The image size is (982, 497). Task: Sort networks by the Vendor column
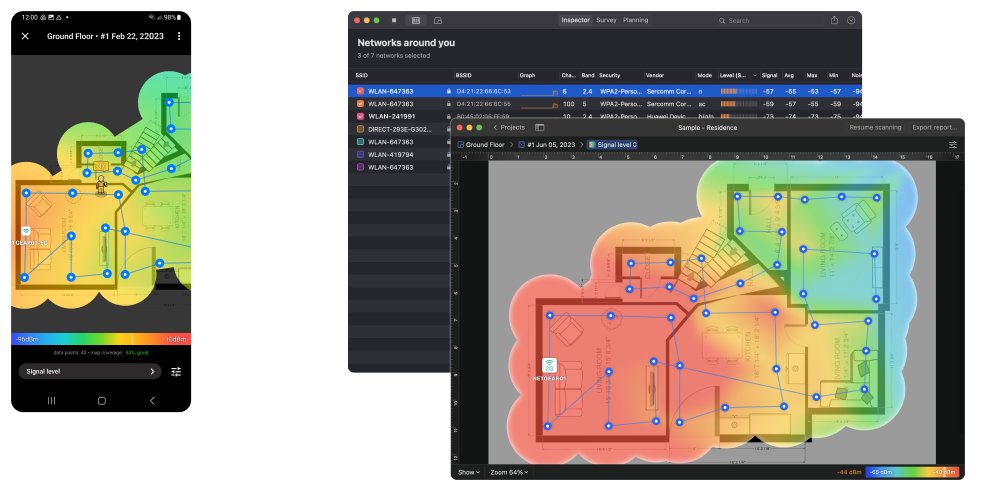click(x=654, y=76)
